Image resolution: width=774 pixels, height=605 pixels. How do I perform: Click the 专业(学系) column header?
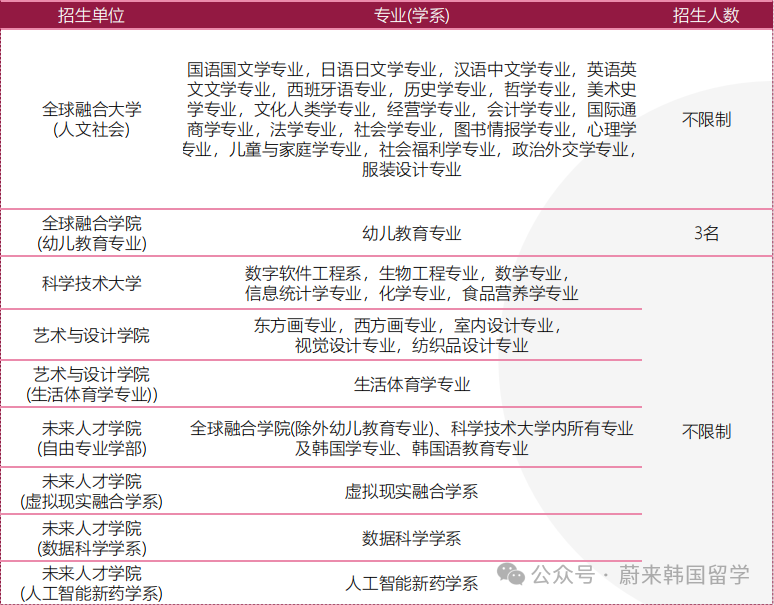tap(412, 15)
